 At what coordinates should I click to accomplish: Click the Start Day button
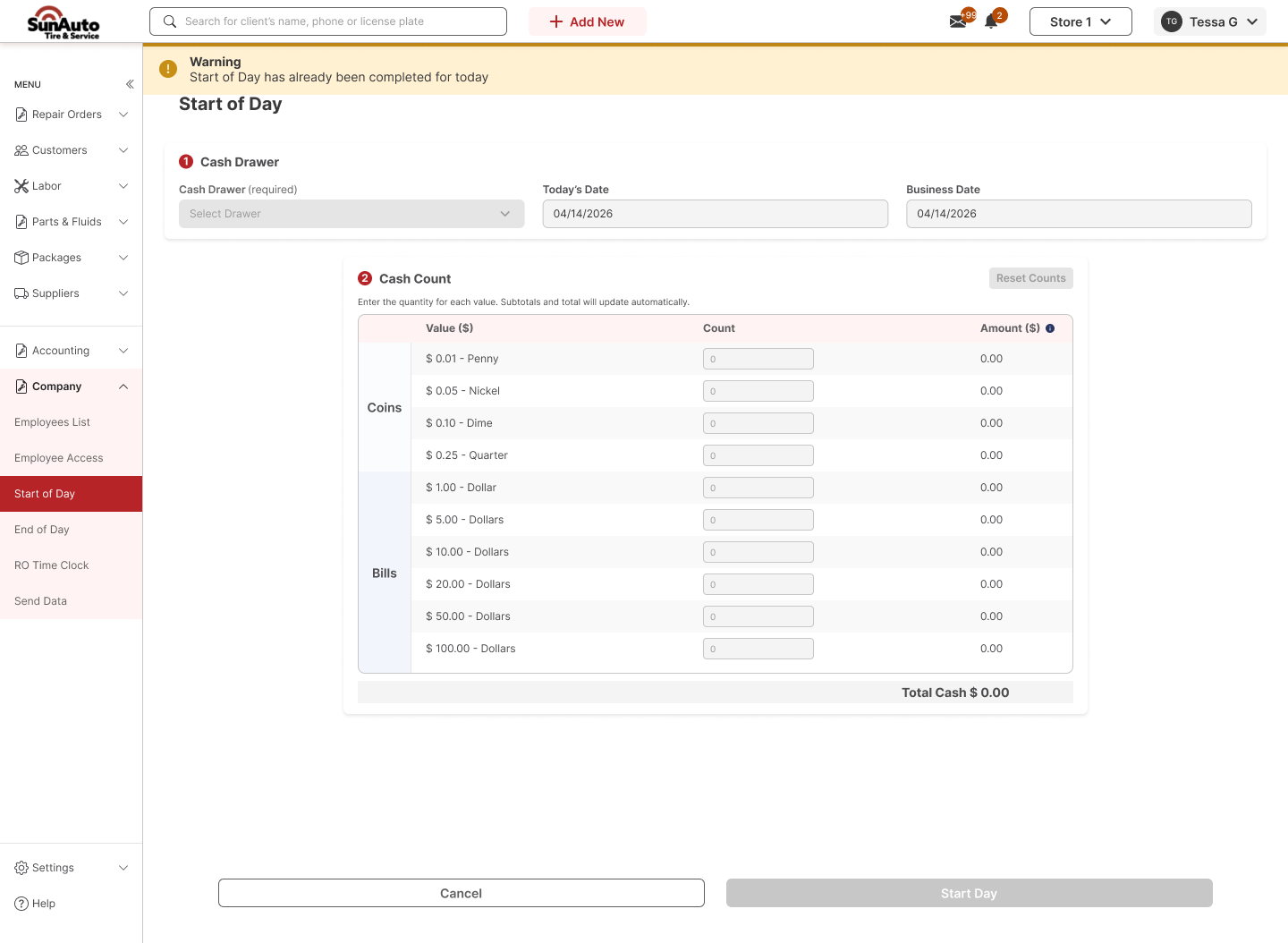pyautogui.click(x=970, y=893)
